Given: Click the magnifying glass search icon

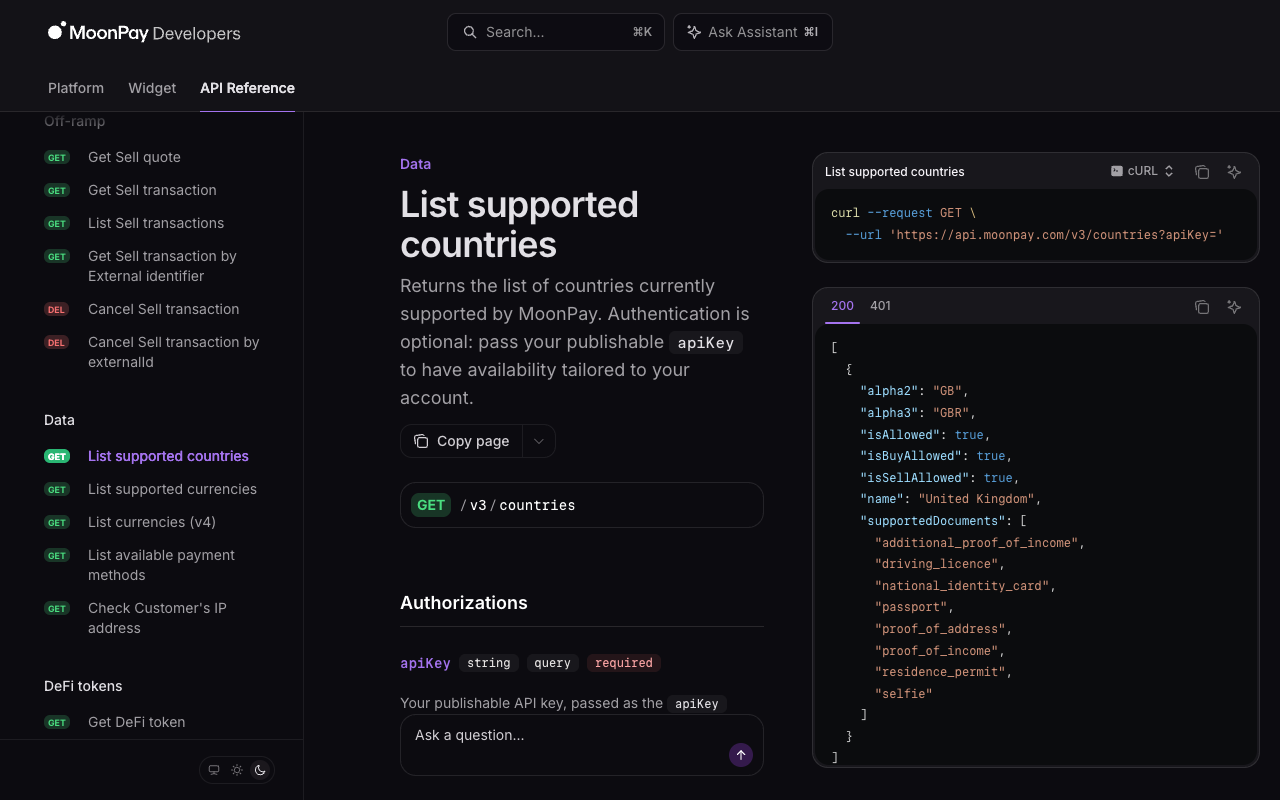Looking at the screenshot, I should (x=469, y=32).
